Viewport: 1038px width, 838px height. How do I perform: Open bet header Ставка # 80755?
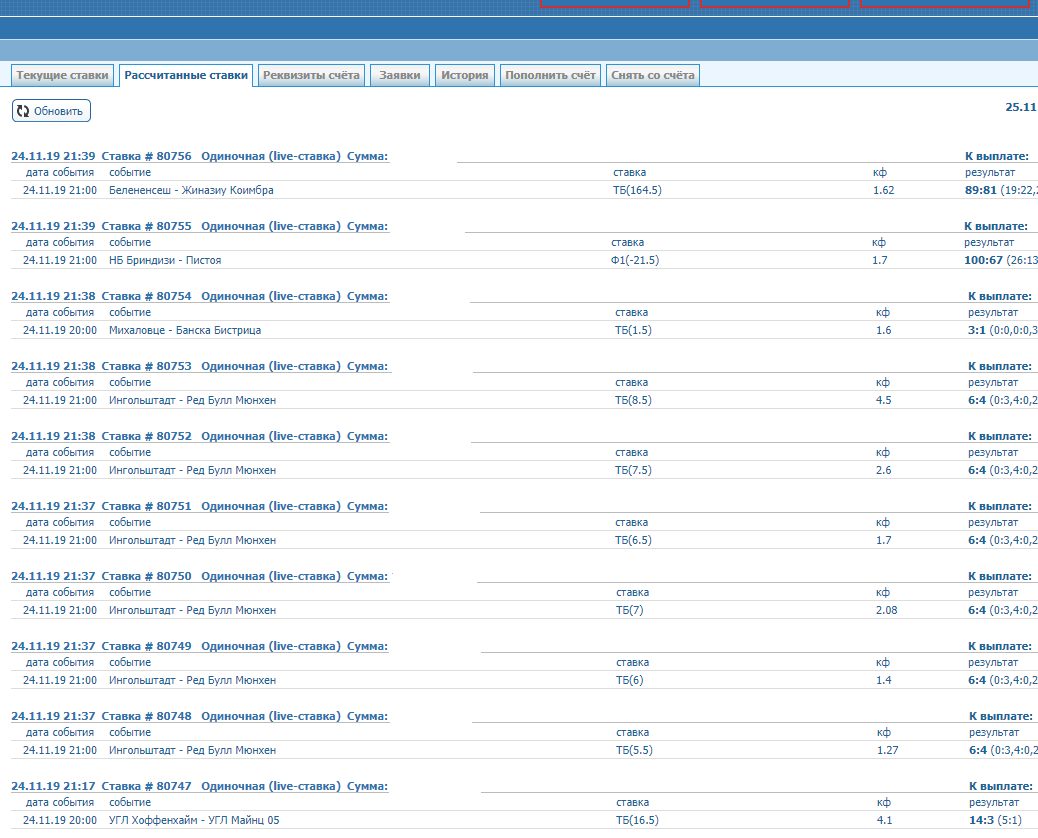click(146, 226)
